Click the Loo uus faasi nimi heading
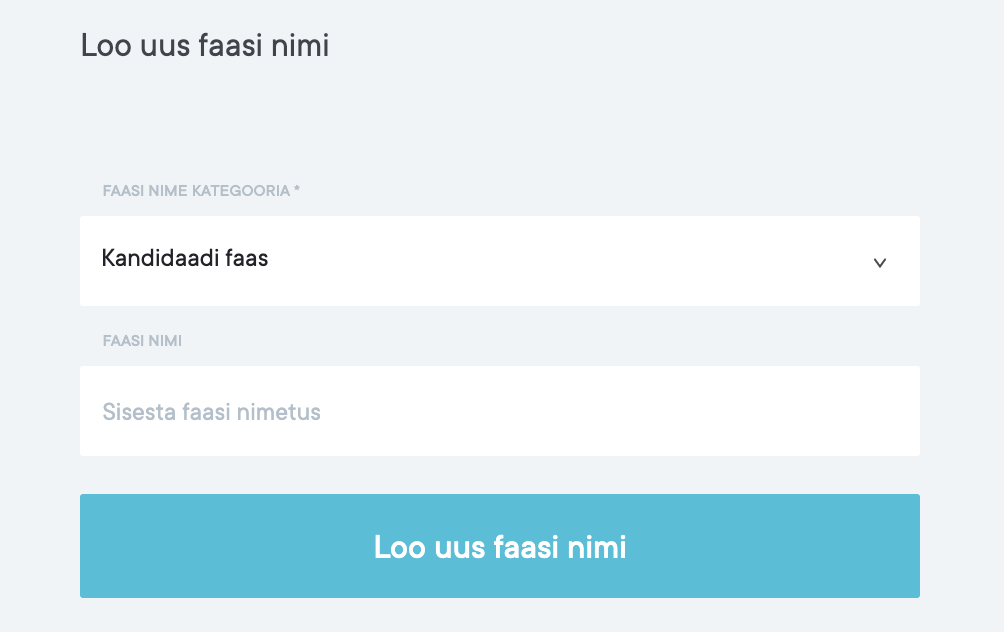 pos(205,45)
